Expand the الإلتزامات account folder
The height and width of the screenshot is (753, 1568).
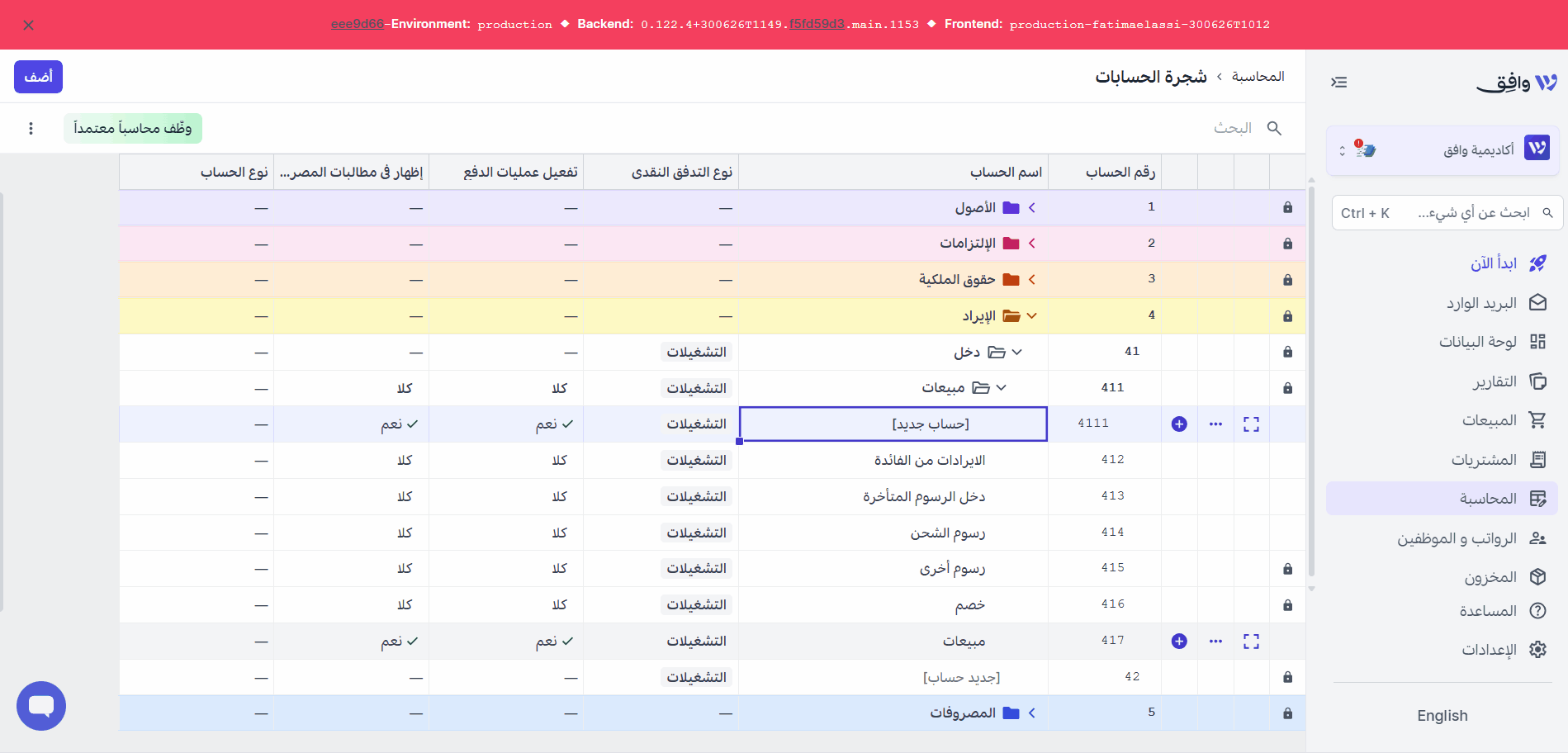click(1032, 244)
